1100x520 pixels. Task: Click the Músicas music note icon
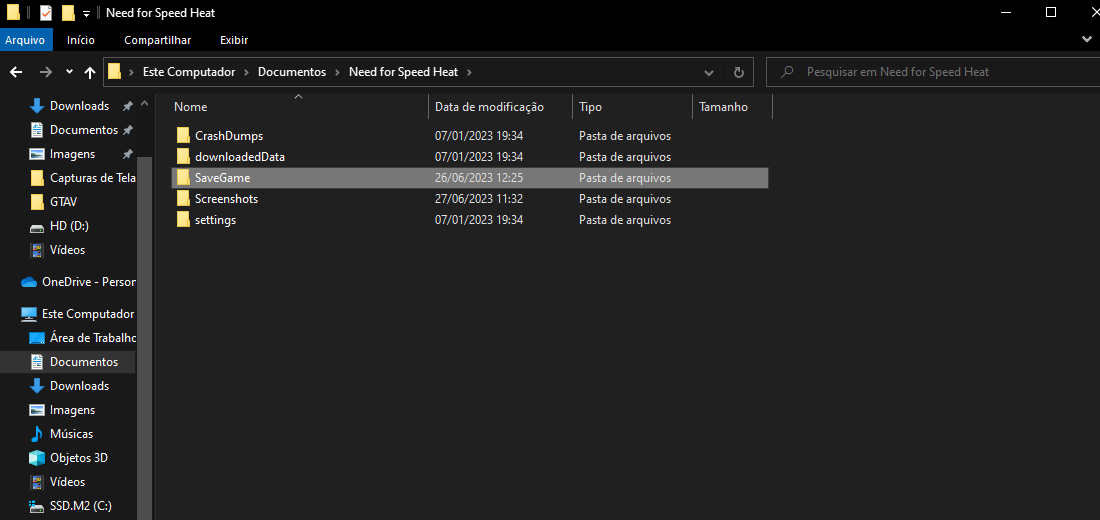(37, 434)
